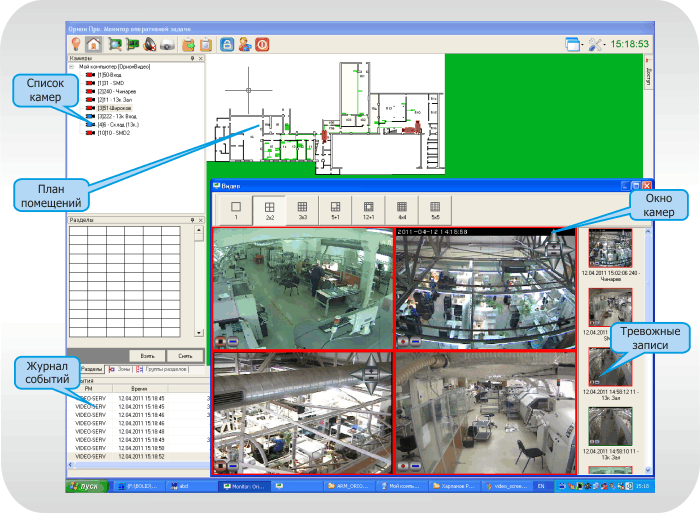Select the event log row at 15:18:48

click(x=138, y=431)
